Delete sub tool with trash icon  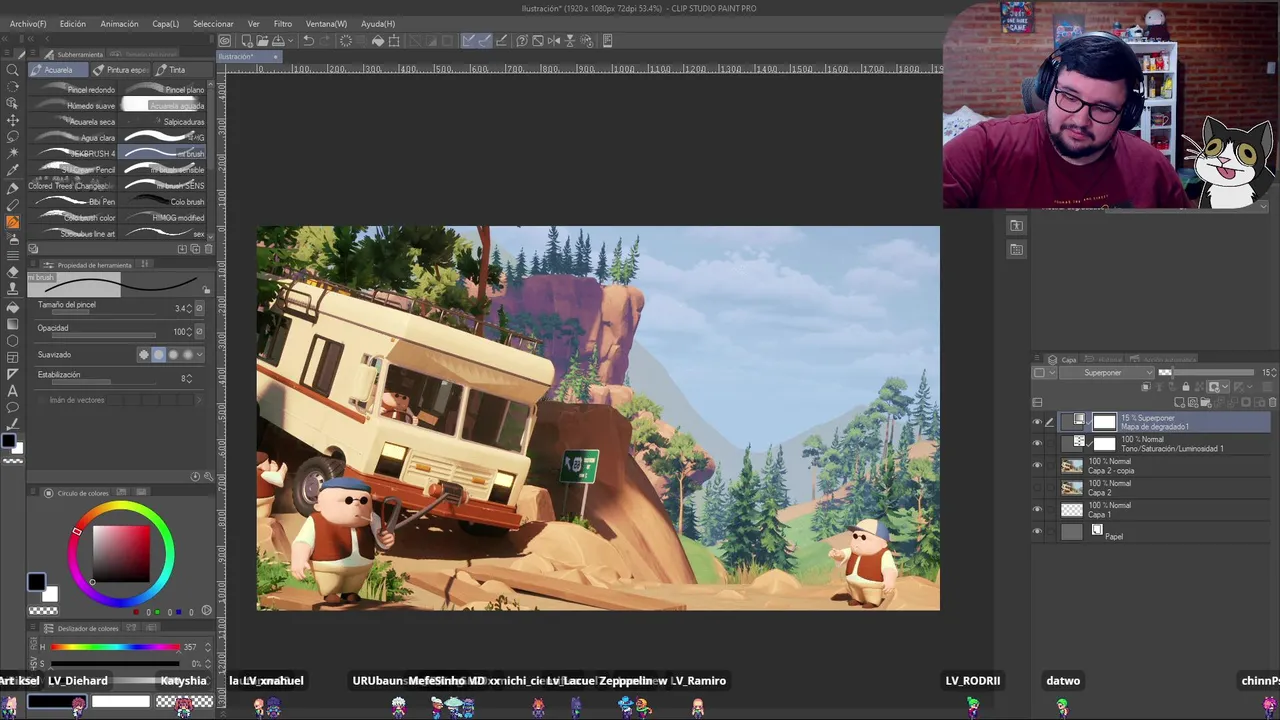pos(207,248)
